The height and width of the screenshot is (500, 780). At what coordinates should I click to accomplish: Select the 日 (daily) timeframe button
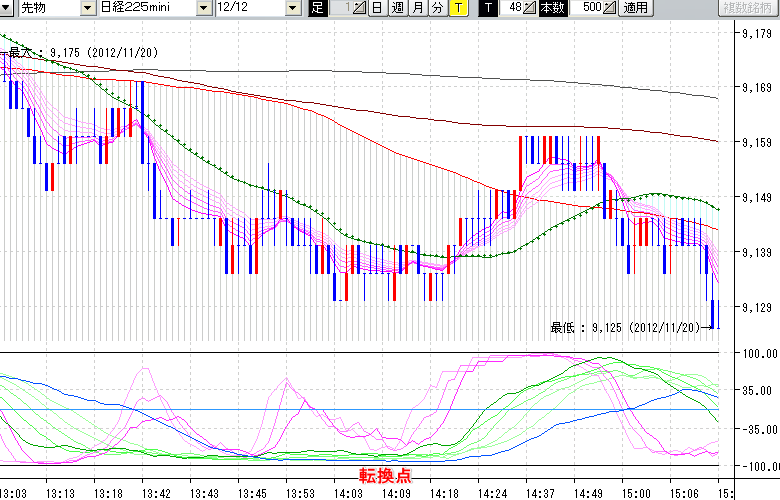coord(377,8)
